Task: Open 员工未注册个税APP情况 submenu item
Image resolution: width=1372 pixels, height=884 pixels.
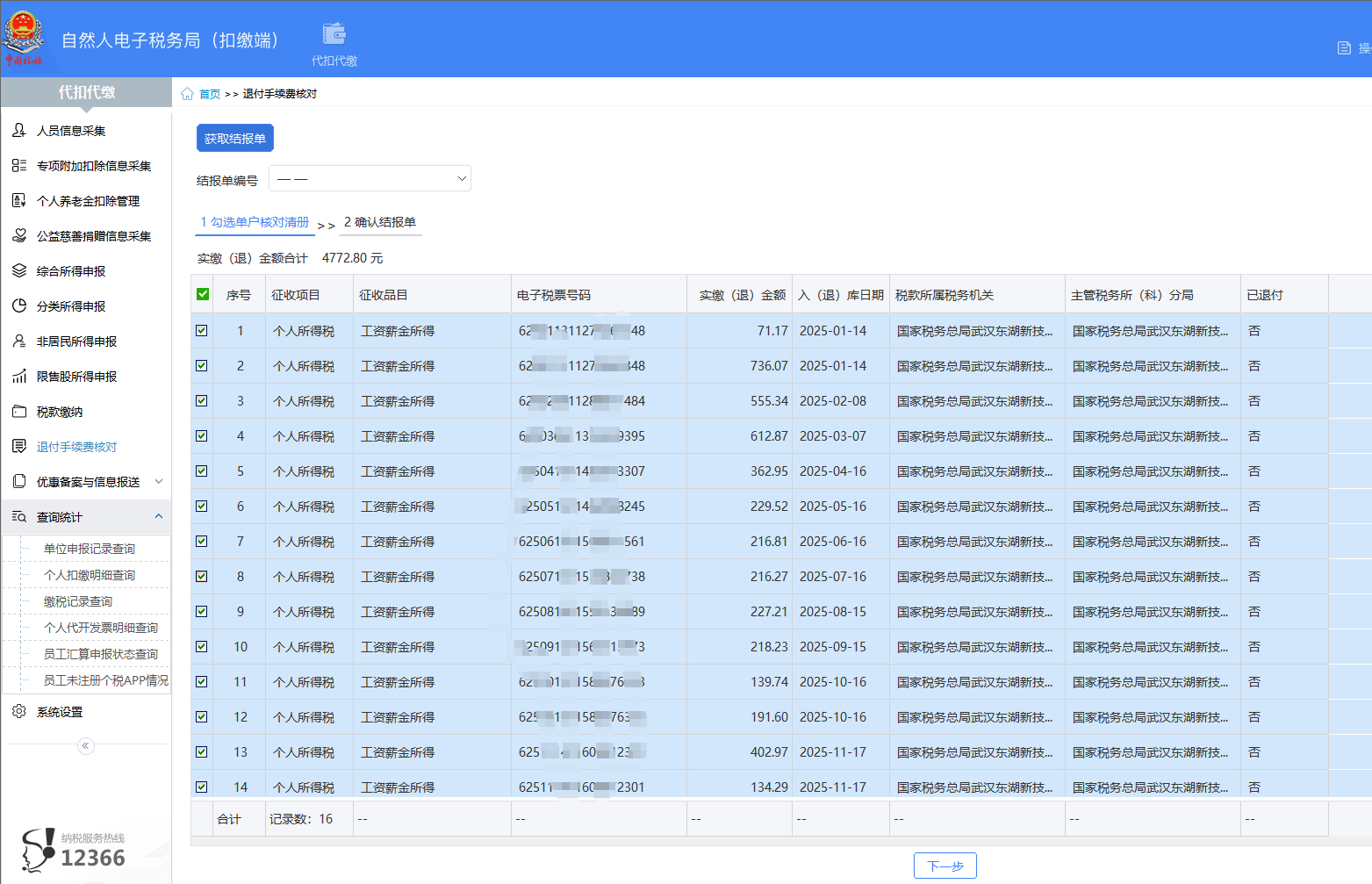Action: [106, 680]
